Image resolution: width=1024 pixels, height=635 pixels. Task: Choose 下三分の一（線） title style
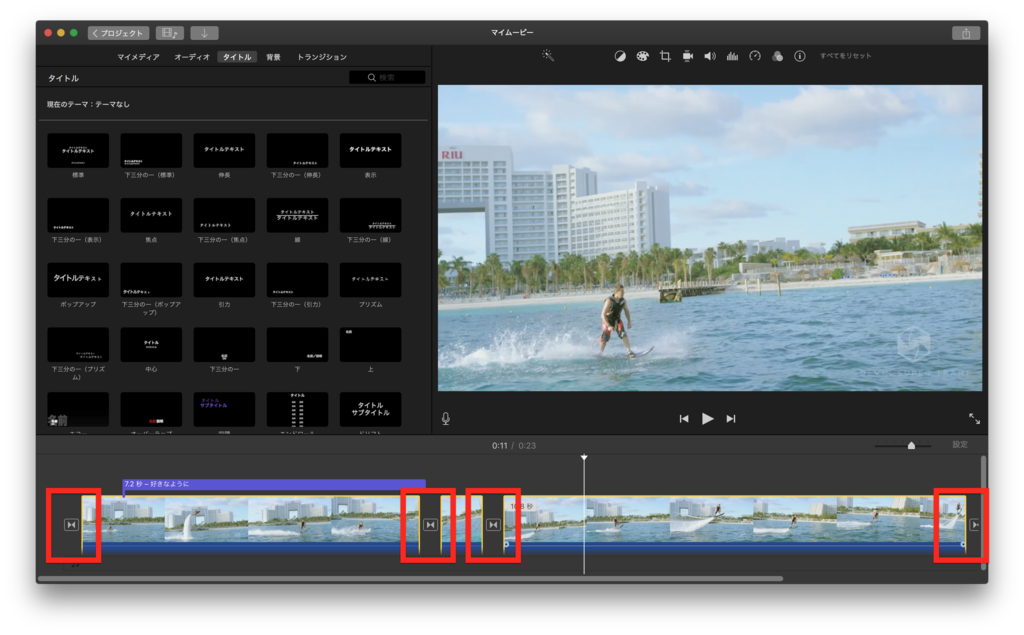pyautogui.click(x=370, y=216)
